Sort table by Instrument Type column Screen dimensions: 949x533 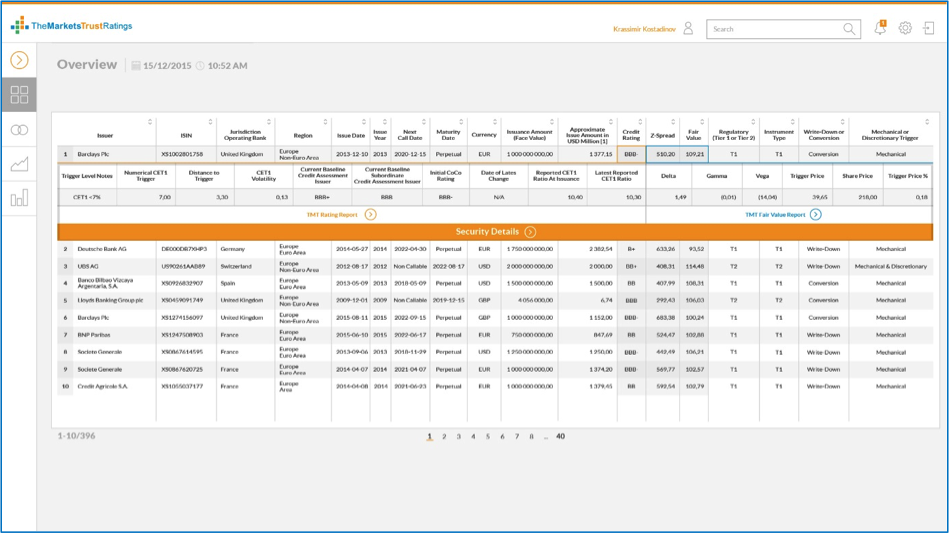(x=793, y=122)
